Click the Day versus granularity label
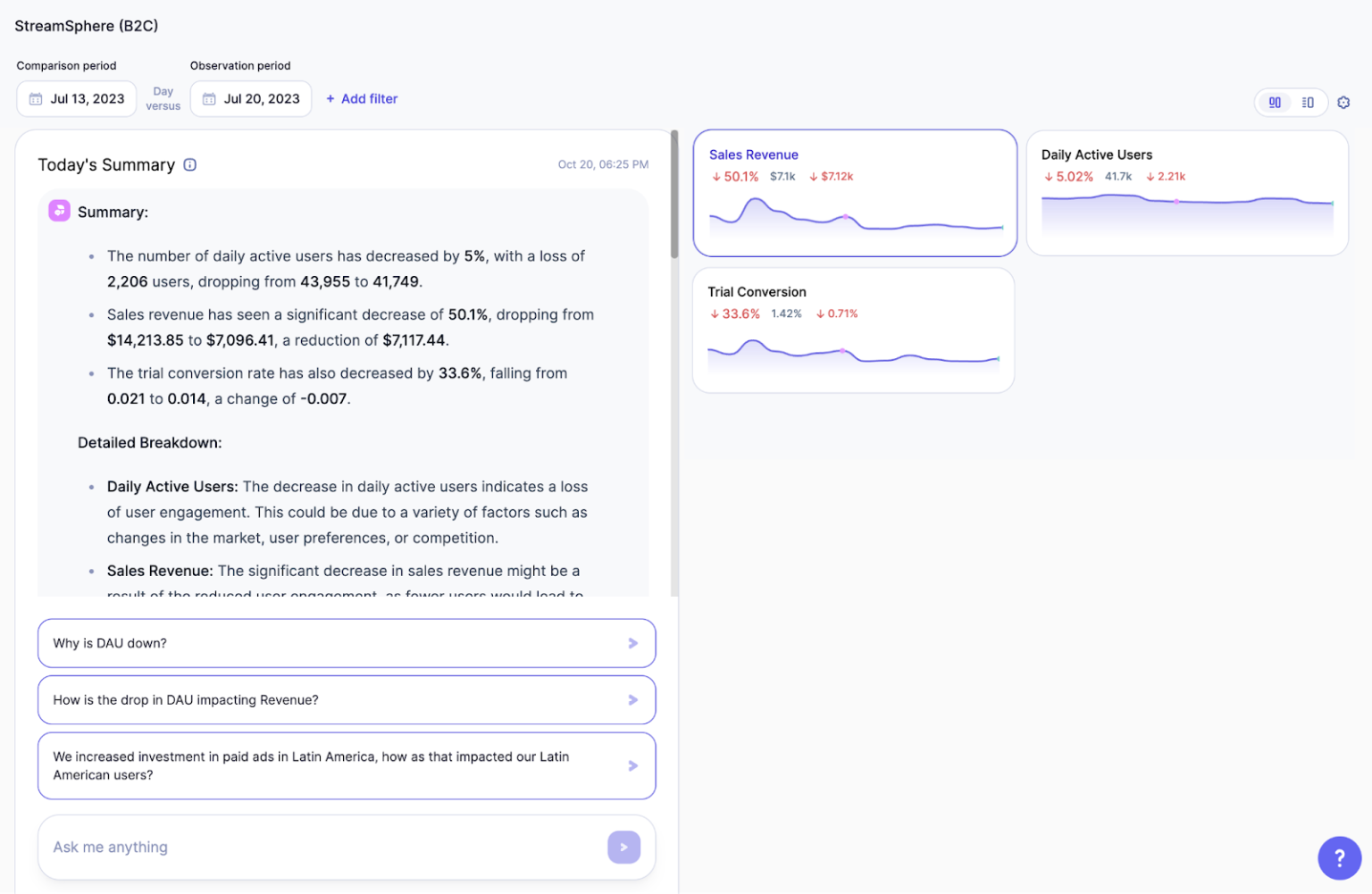This screenshot has height=894, width=1372. click(x=163, y=99)
